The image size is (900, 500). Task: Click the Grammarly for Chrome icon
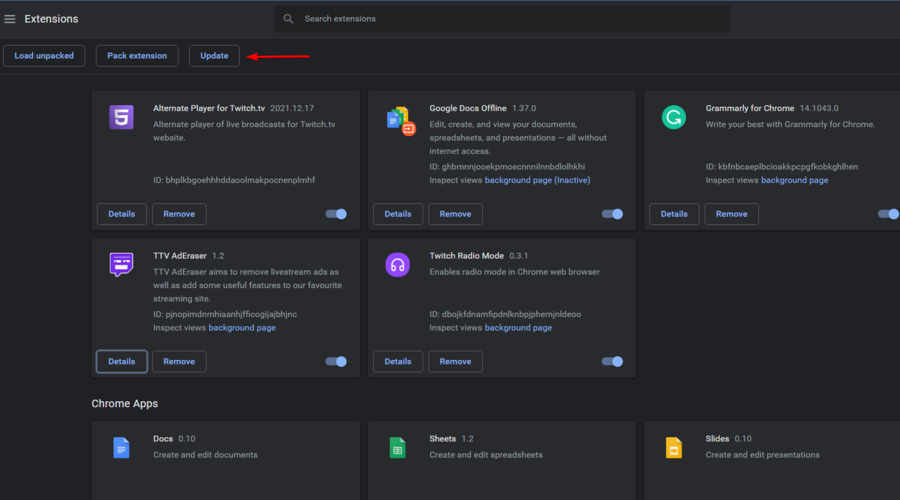(673, 117)
